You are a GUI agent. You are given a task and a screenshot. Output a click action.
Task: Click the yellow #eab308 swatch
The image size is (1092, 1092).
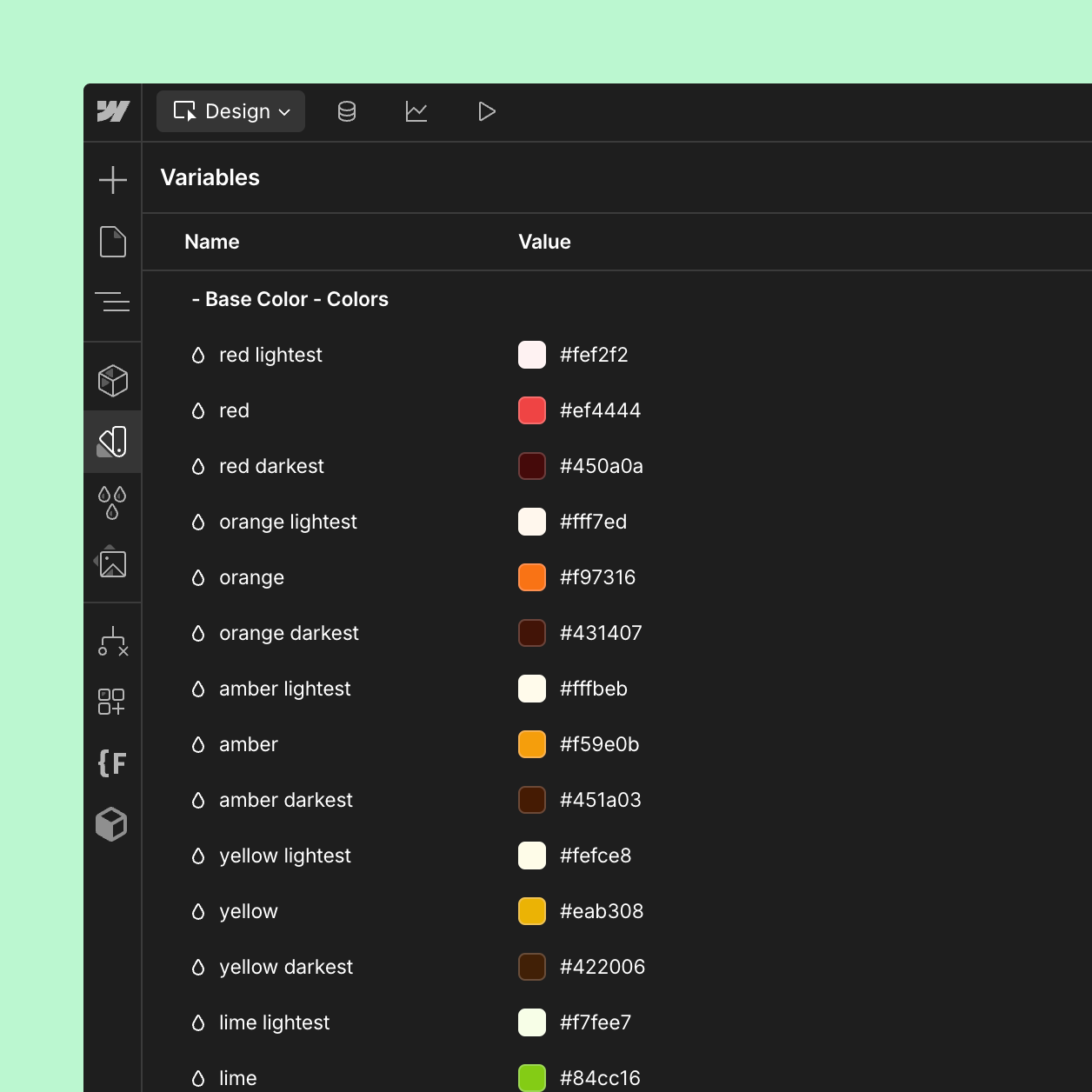(532, 911)
